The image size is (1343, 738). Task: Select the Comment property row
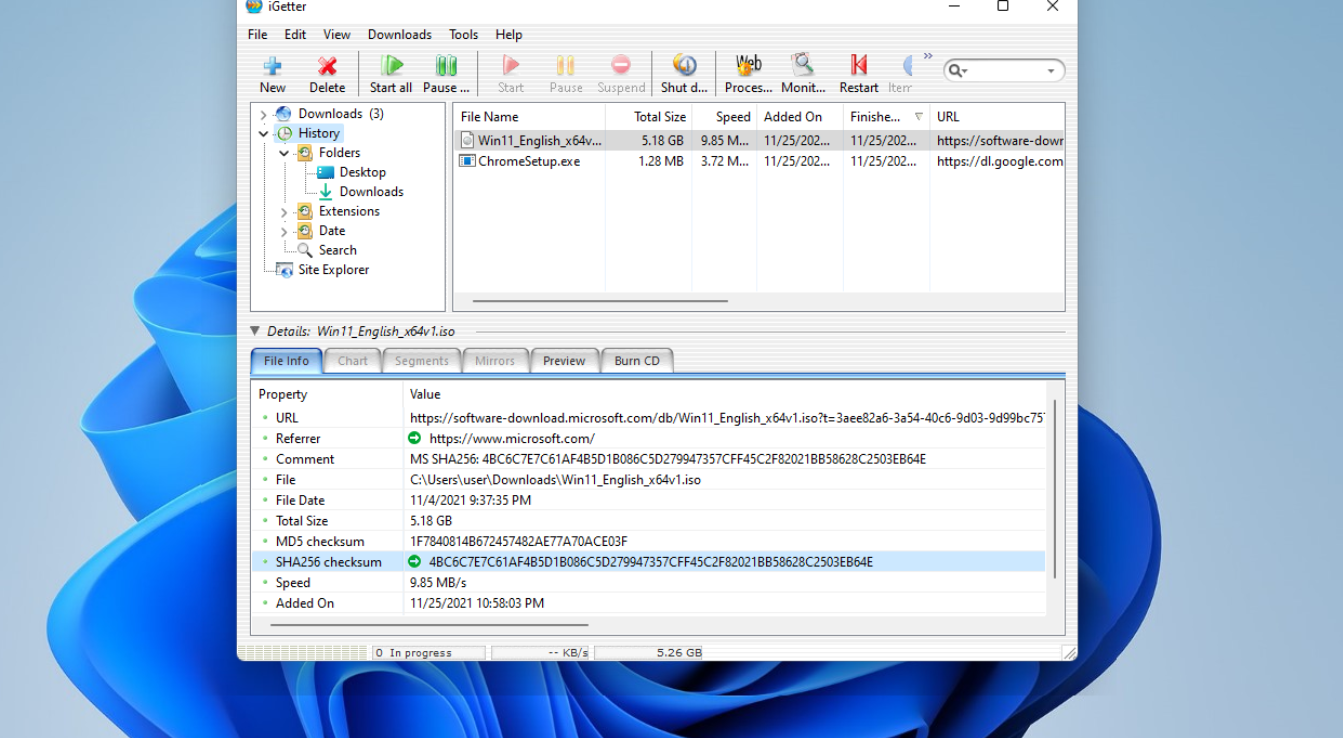(x=648, y=459)
